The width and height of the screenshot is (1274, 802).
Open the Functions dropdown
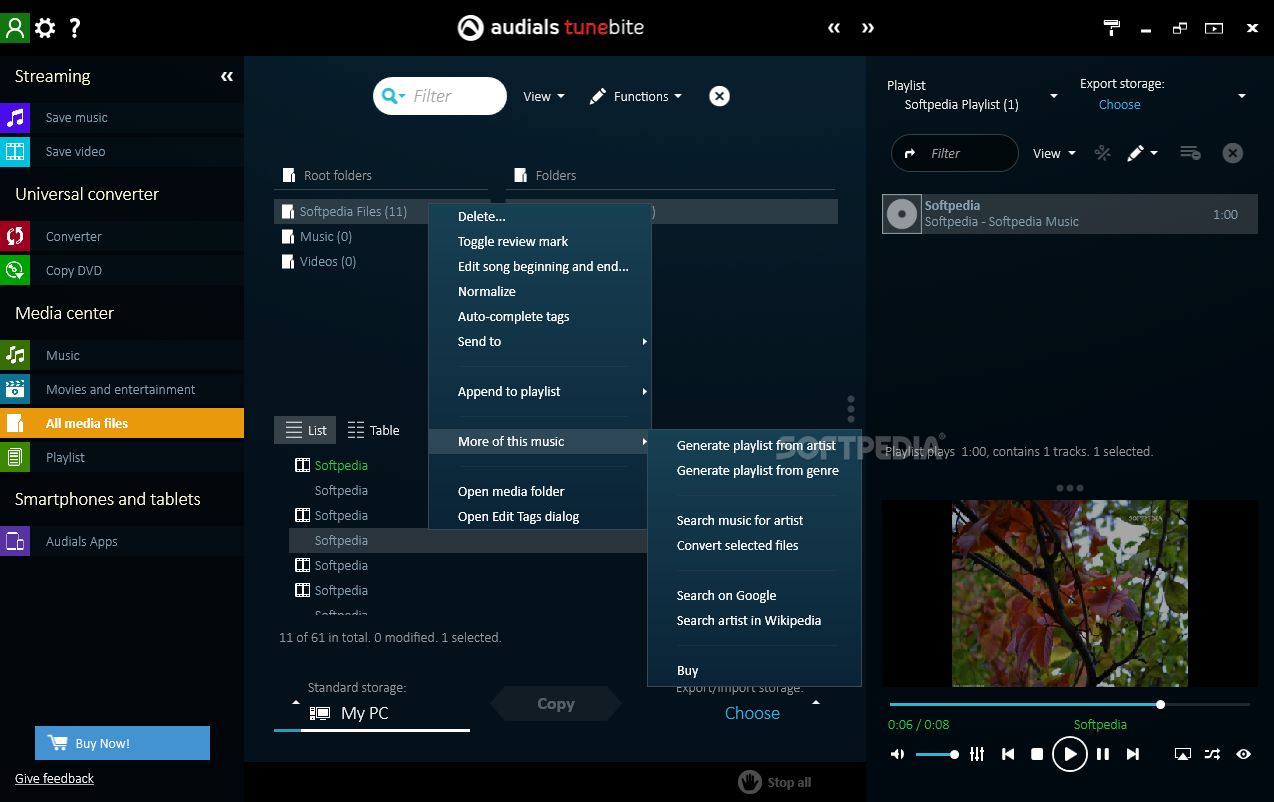(x=636, y=96)
